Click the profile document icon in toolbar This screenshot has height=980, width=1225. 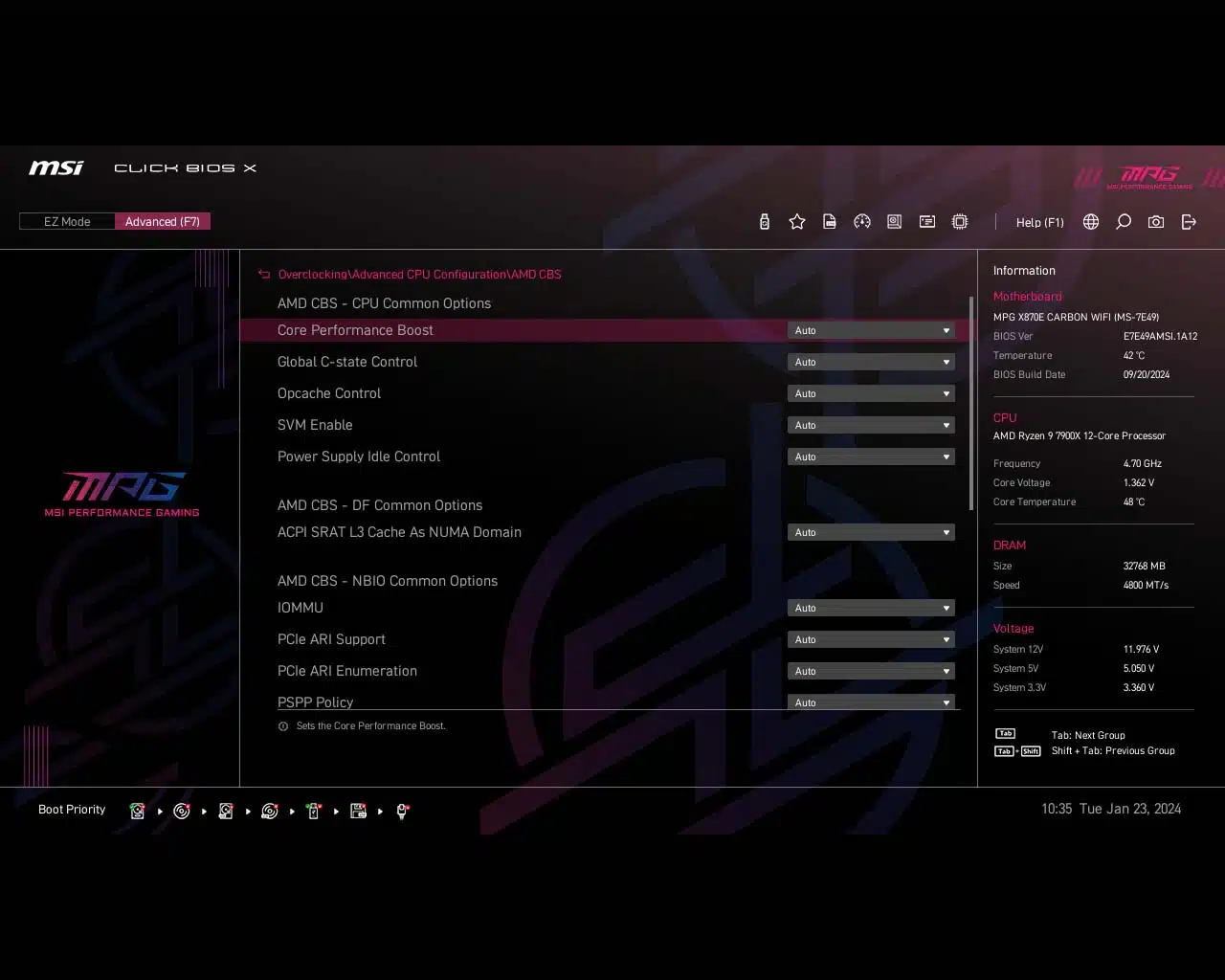[830, 222]
